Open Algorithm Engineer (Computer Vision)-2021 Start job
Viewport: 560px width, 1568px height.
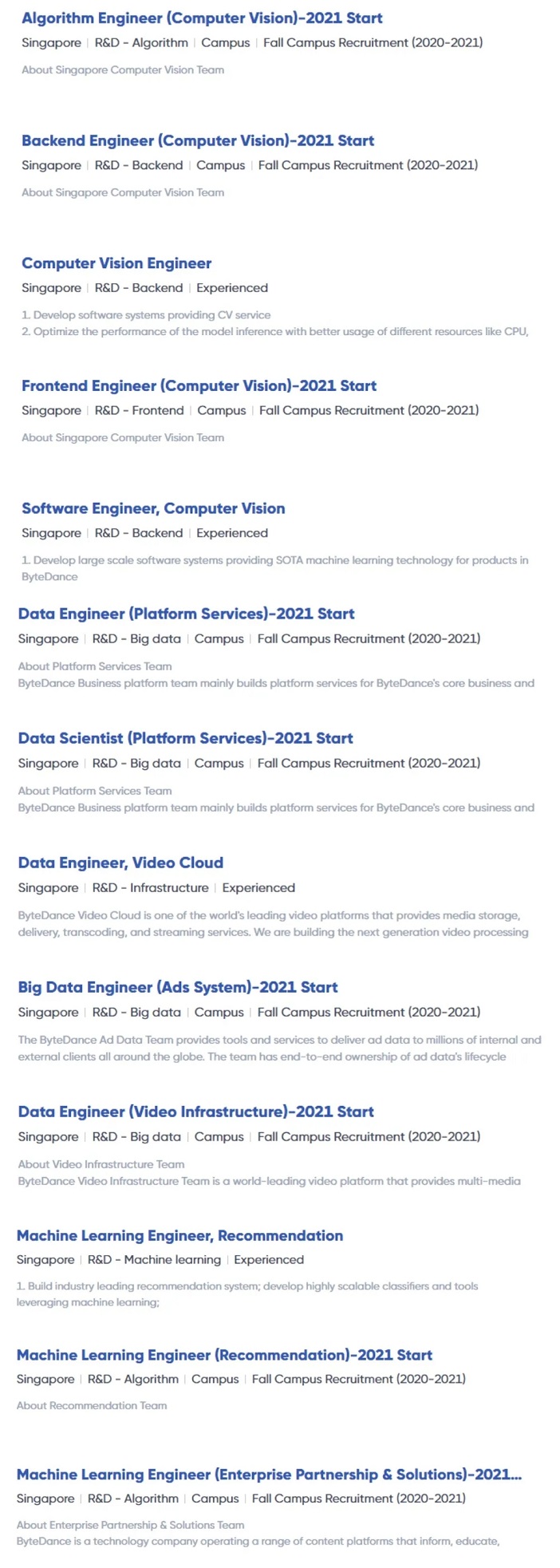pos(202,18)
